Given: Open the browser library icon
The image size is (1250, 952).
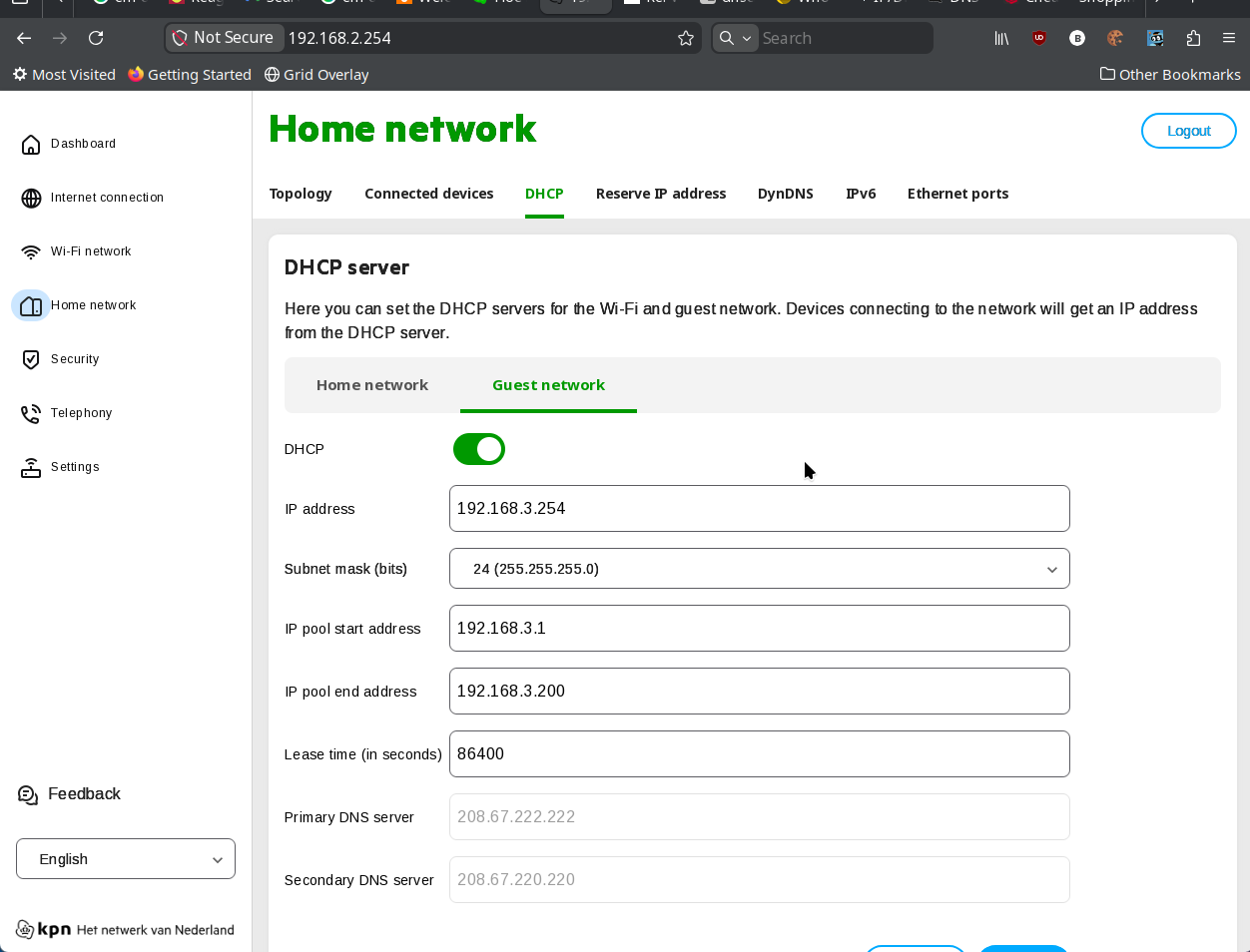Looking at the screenshot, I should pyautogui.click(x=1001, y=38).
